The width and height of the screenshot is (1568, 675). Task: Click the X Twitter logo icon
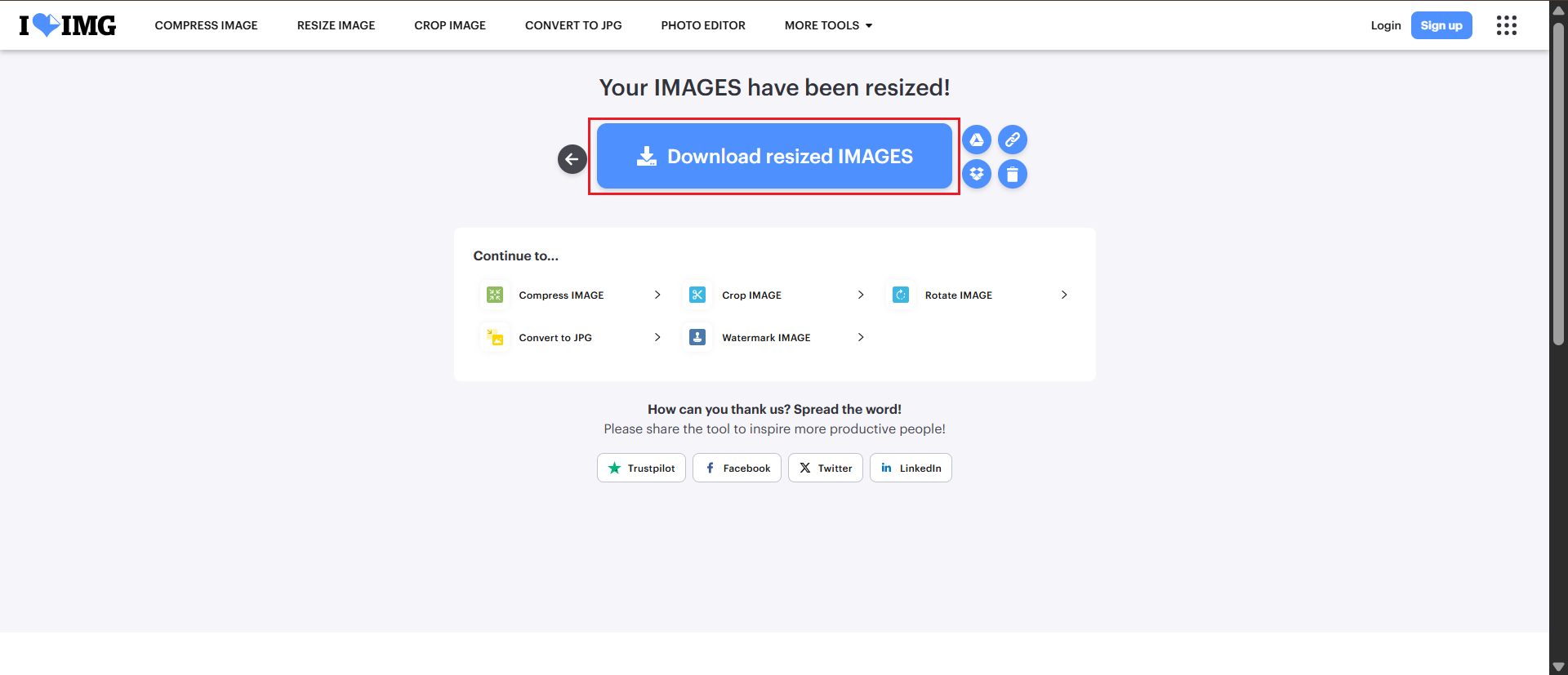(805, 468)
